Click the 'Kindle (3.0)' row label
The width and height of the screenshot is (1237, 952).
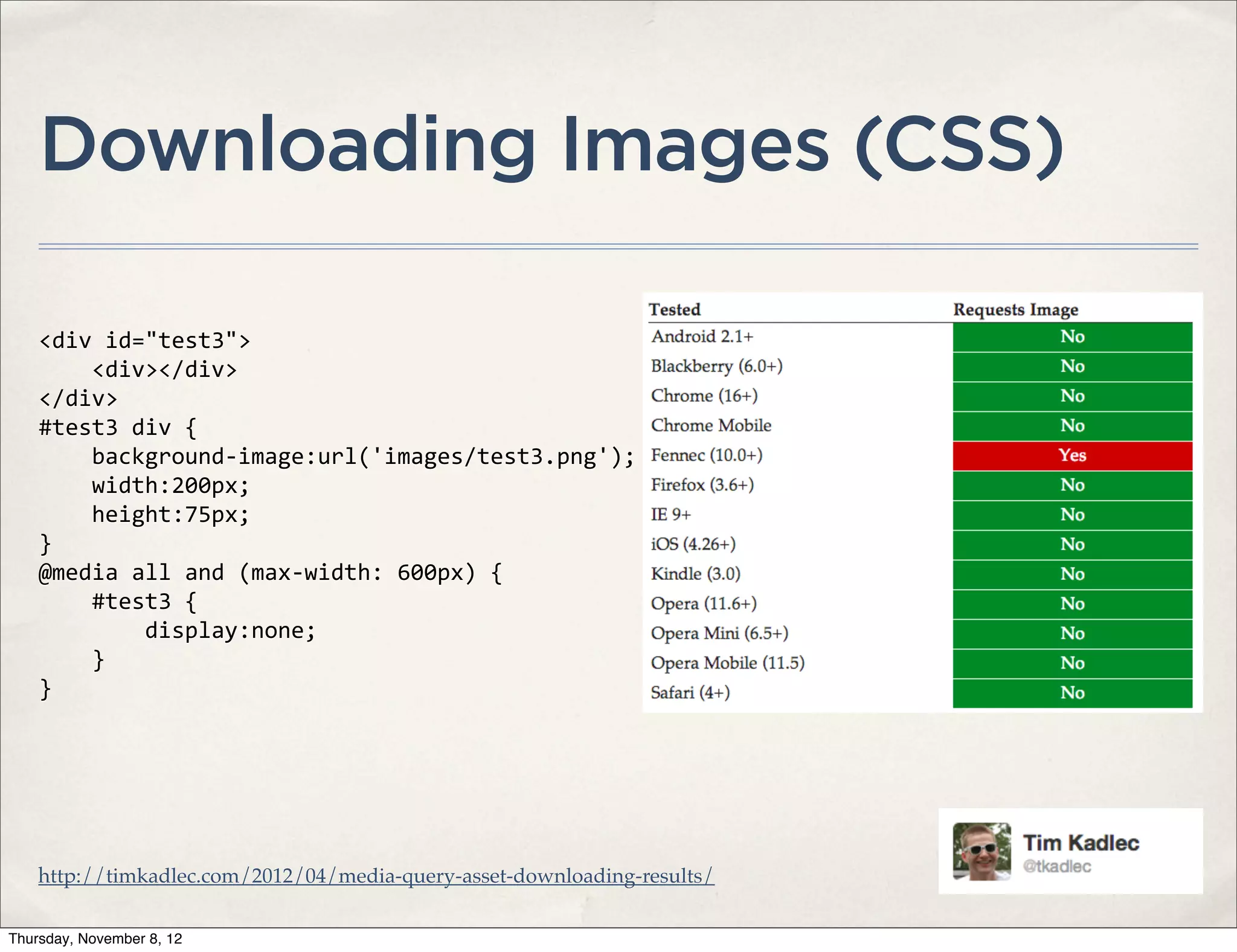tap(696, 574)
